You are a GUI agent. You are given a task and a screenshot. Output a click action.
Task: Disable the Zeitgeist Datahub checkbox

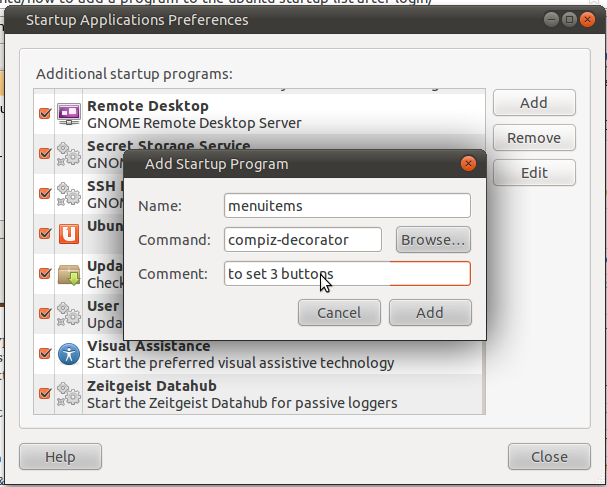click(x=45, y=393)
